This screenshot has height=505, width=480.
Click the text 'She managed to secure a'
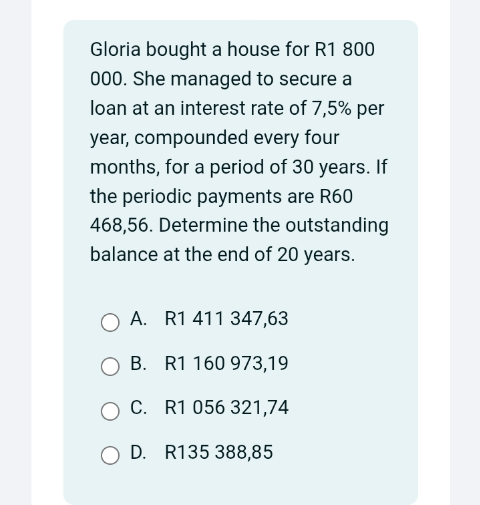point(242,79)
